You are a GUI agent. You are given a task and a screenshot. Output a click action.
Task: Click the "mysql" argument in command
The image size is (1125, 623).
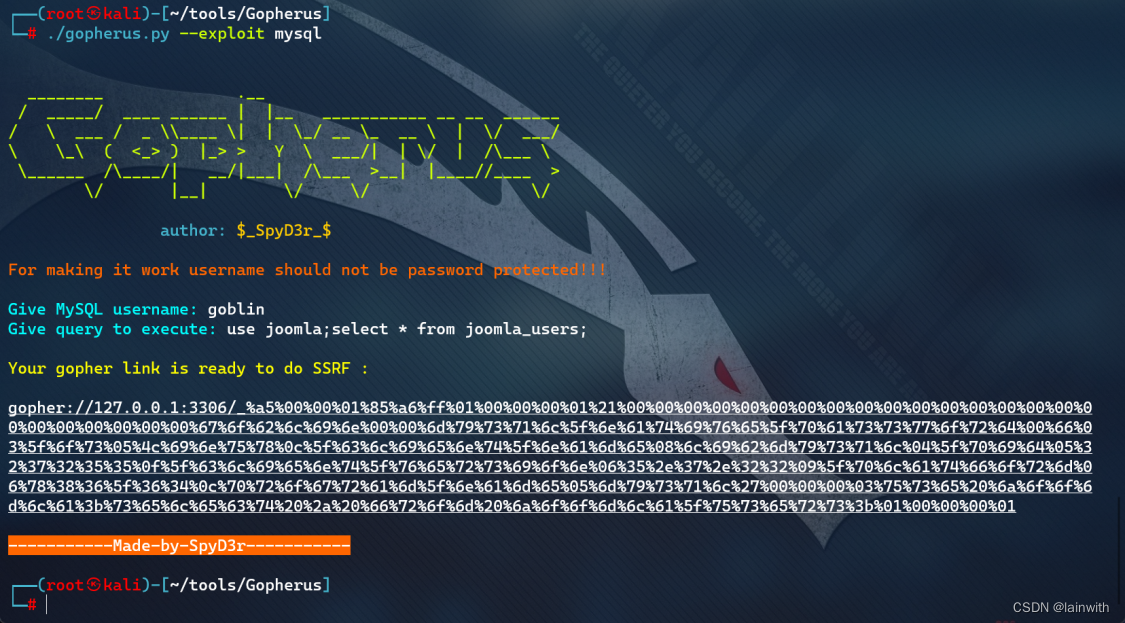(x=298, y=34)
